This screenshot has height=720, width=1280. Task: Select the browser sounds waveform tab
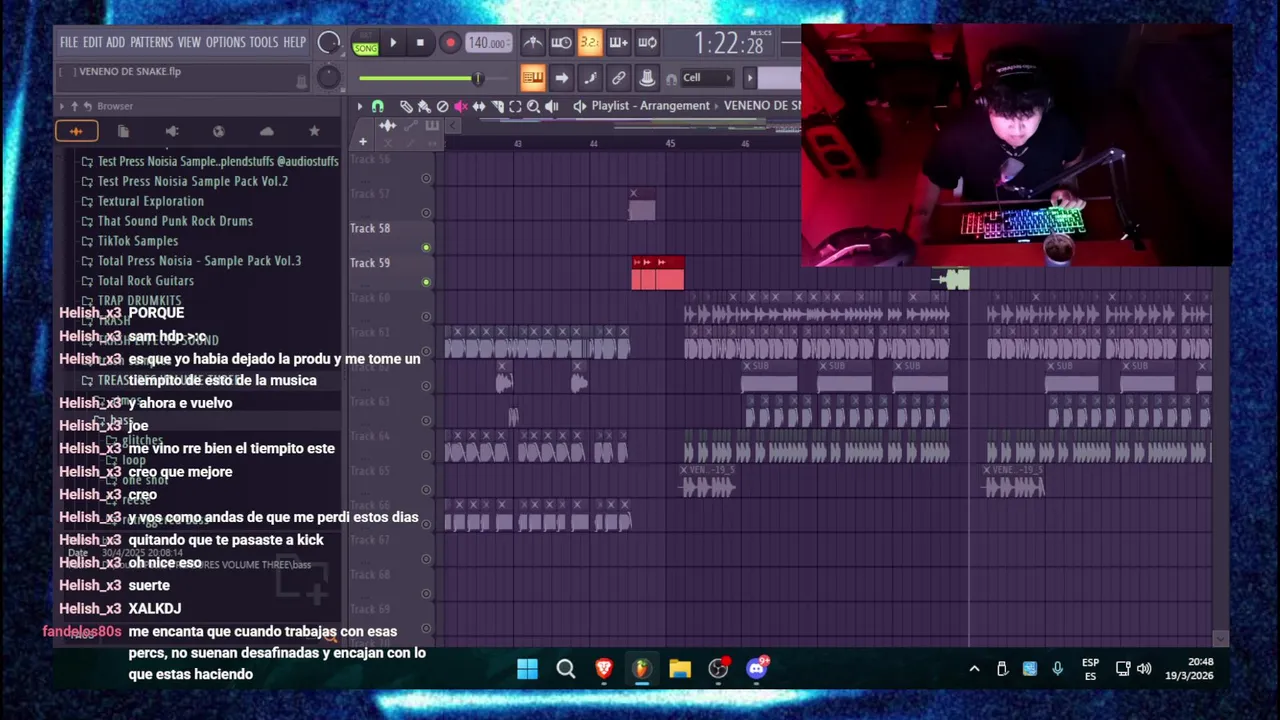[x=76, y=131]
